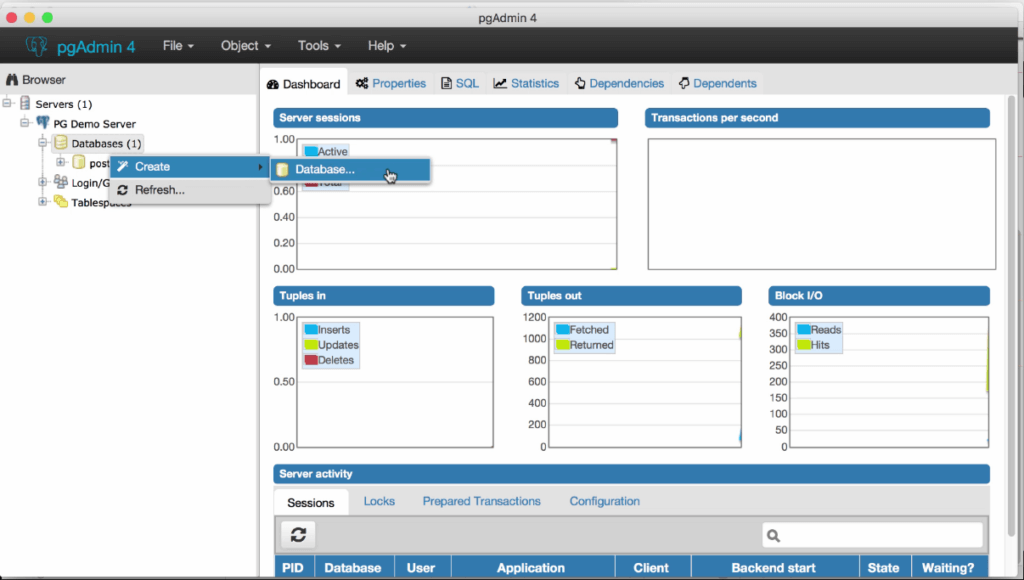This screenshot has height=580, width=1024.
Task: Click the Refresh icon in Server activity
Action: tap(297, 535)
